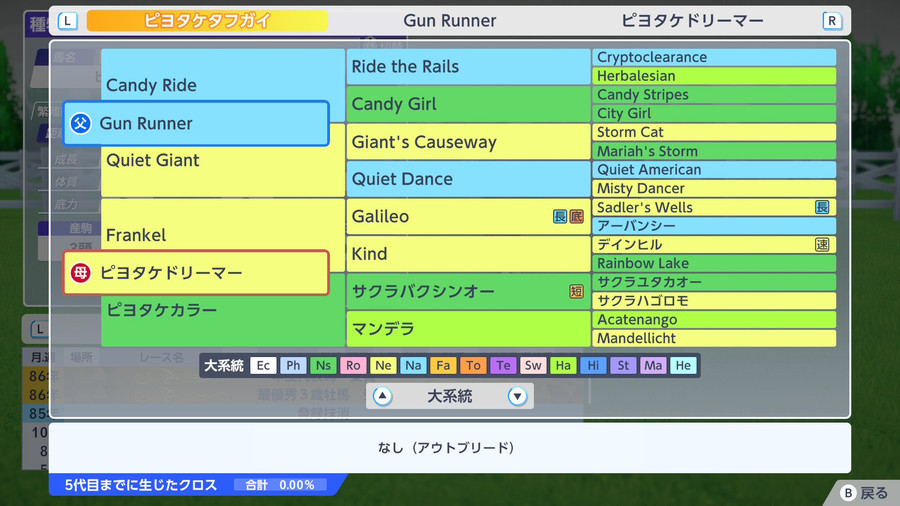Viewport: 900px width, 506px height.
Task: Select the ピヨタケドリーマー dam cell
Action: (196, 273)
